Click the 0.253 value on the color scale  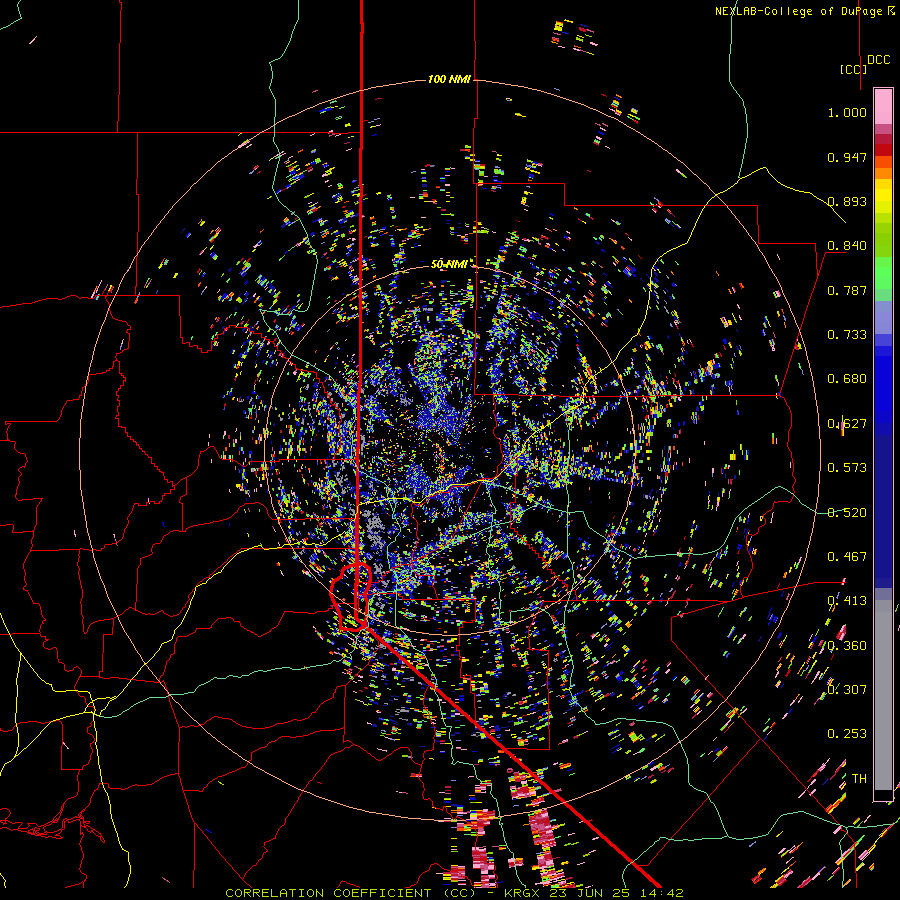[x=847, y=734]
